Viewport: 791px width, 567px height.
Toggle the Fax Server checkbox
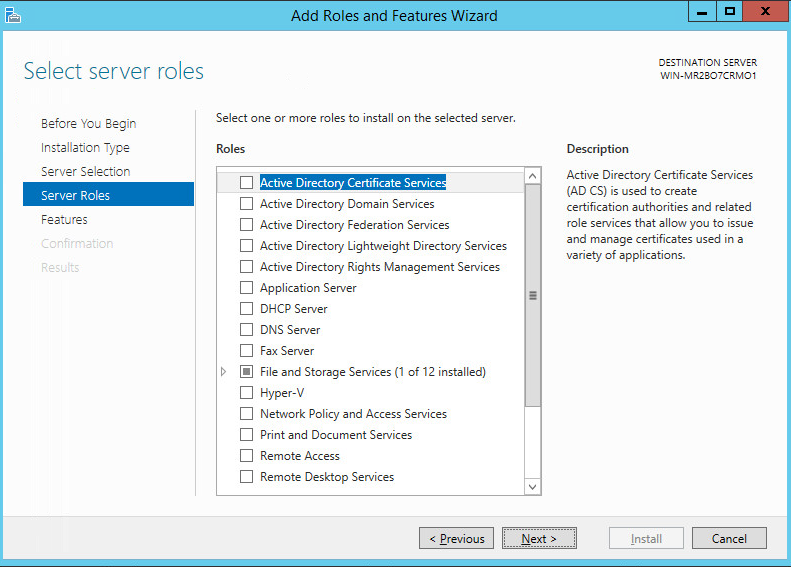click(x=247, y=351)
